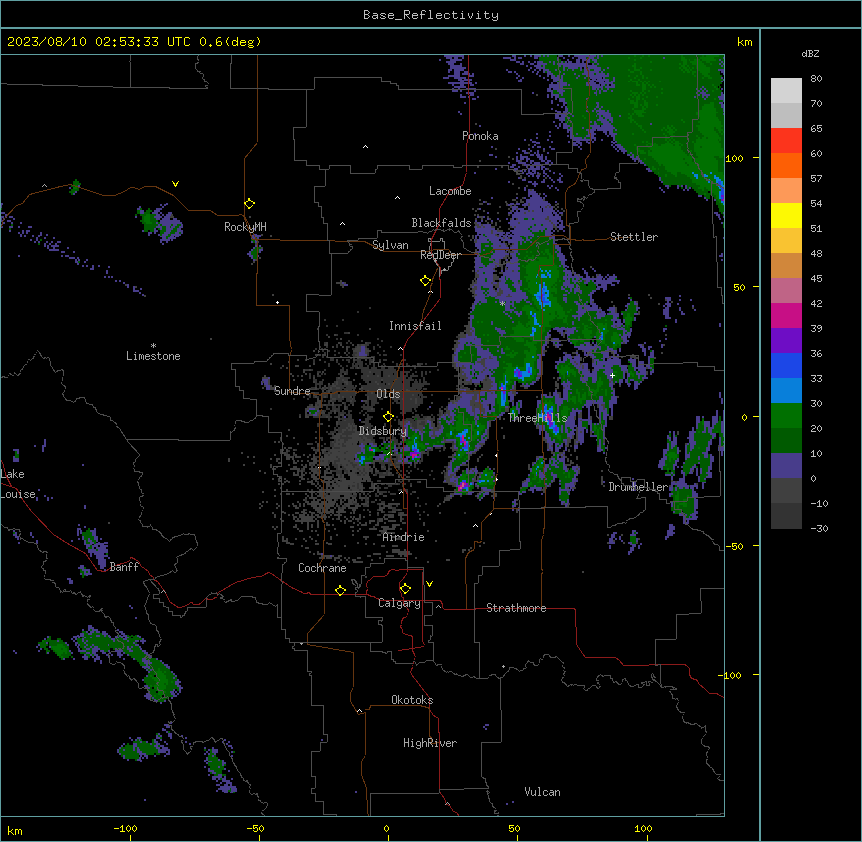862x842 pixels.
Task: Click the Lacombe city label
Action: [450, 191]
